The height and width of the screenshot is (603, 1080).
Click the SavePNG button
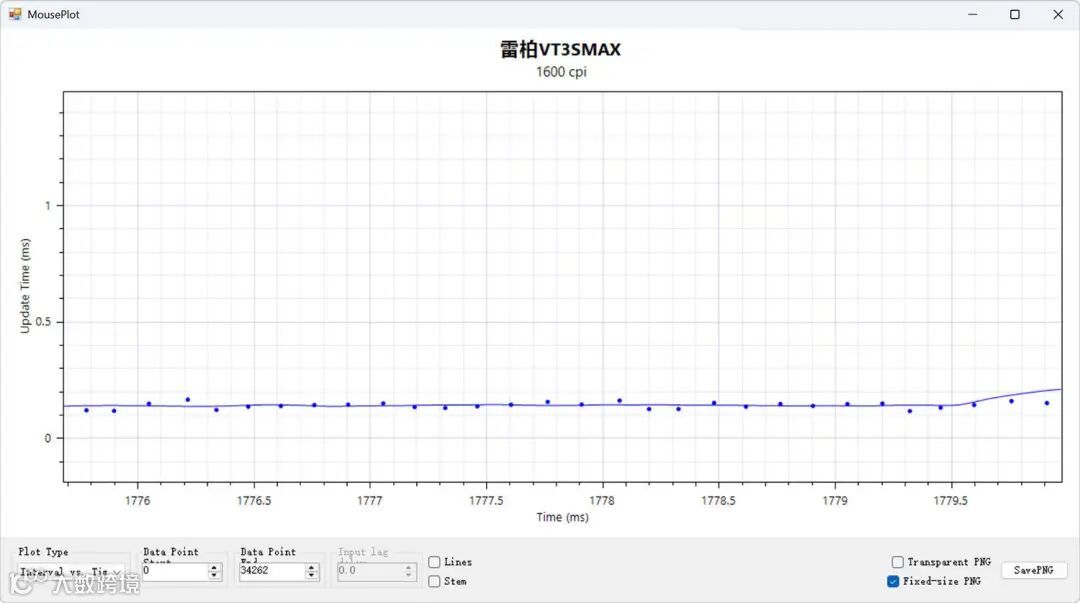tap(1033, 571)
